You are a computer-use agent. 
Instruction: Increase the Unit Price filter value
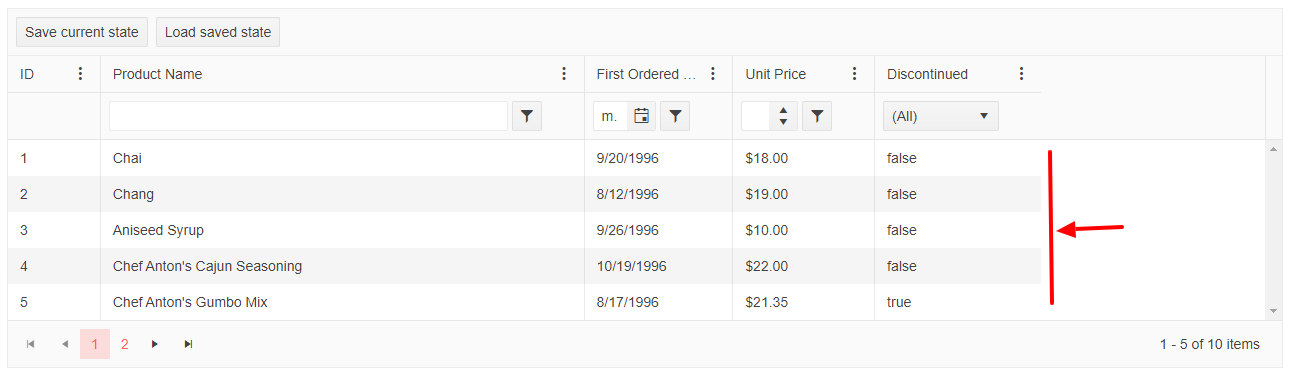783,110
